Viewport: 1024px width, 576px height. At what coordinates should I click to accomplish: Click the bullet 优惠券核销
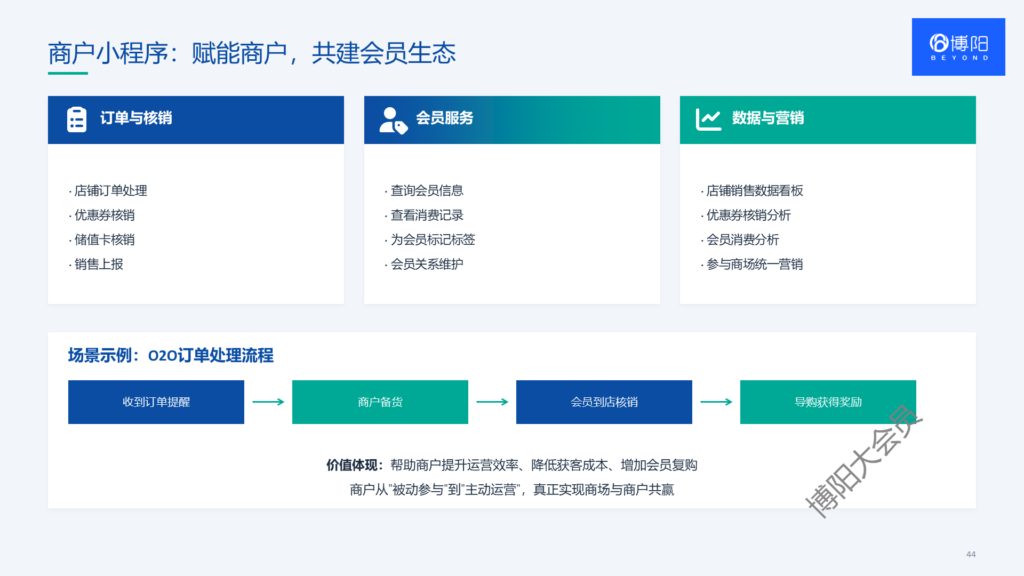(x=102, y=215)
